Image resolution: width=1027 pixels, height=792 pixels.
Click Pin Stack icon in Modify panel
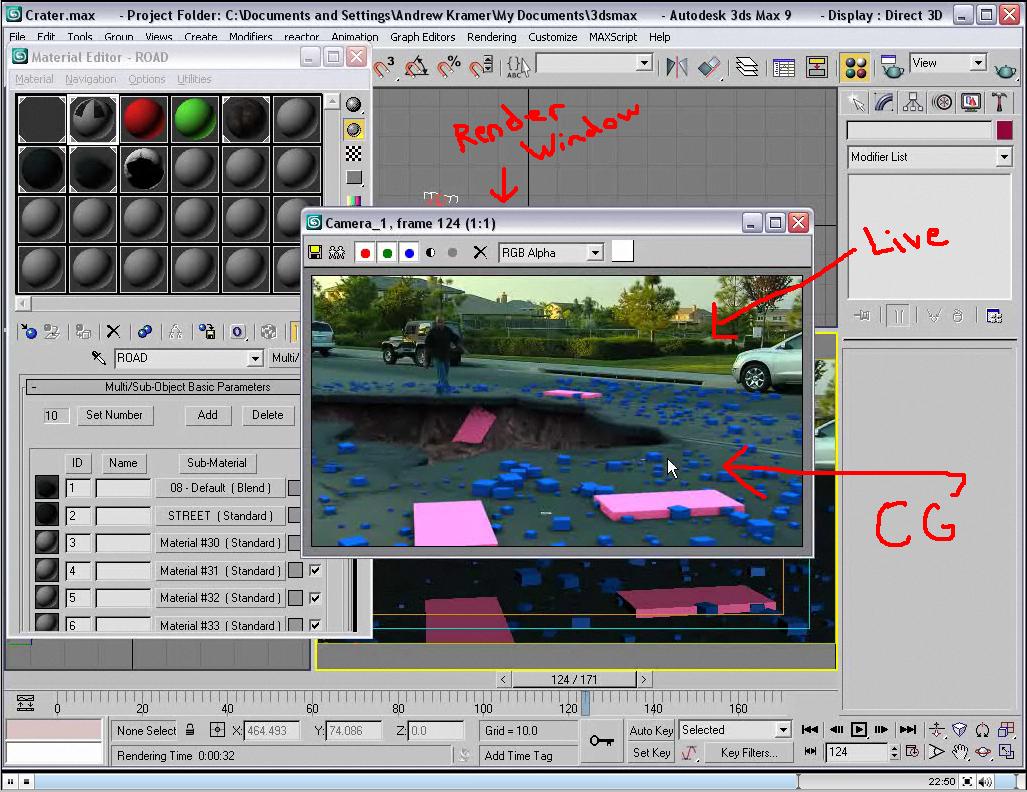click(862, 316)
